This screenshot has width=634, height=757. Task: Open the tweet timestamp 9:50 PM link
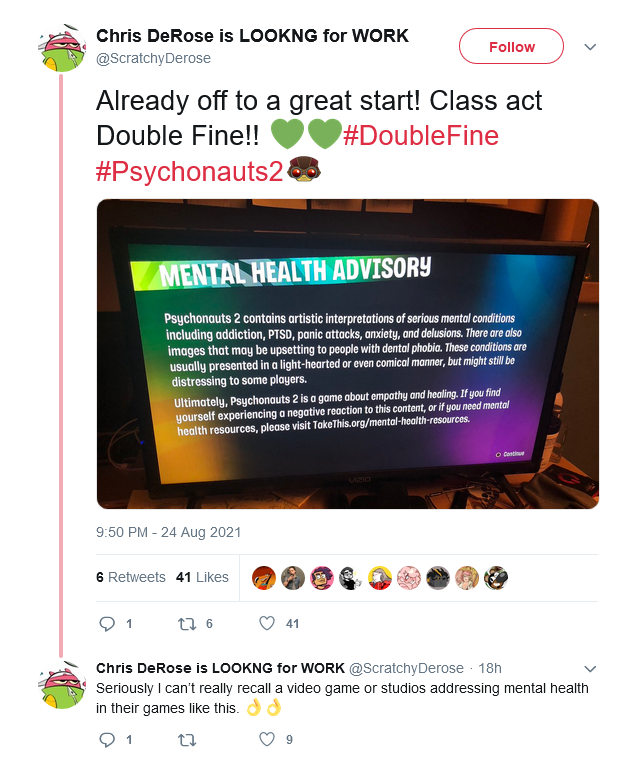(168, 532)
